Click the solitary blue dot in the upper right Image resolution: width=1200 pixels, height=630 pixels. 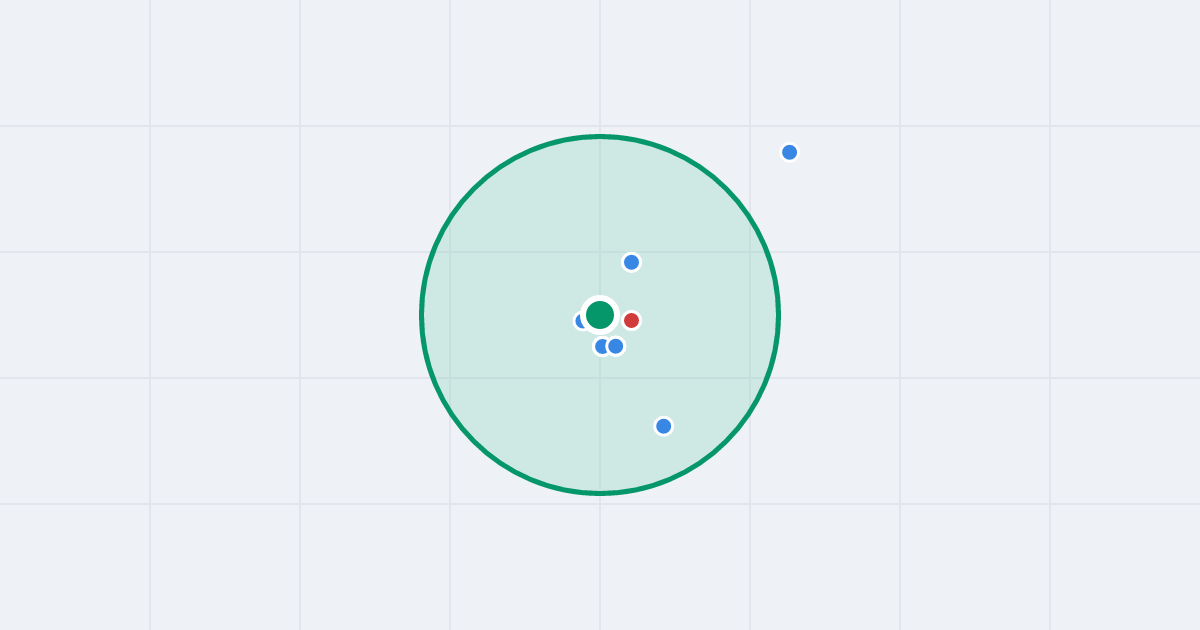point(789,152)
